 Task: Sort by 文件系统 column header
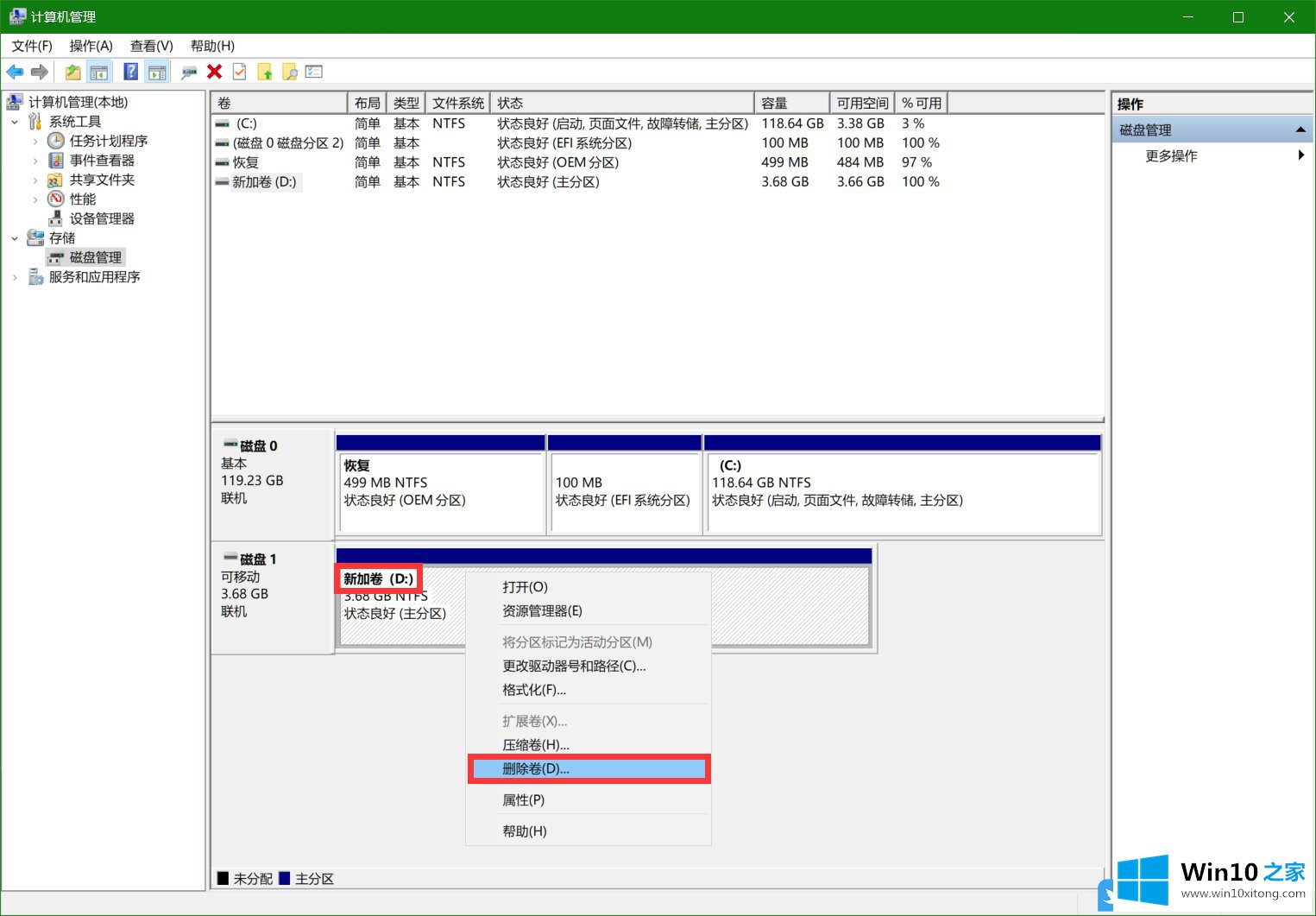(x=457, y=103)
